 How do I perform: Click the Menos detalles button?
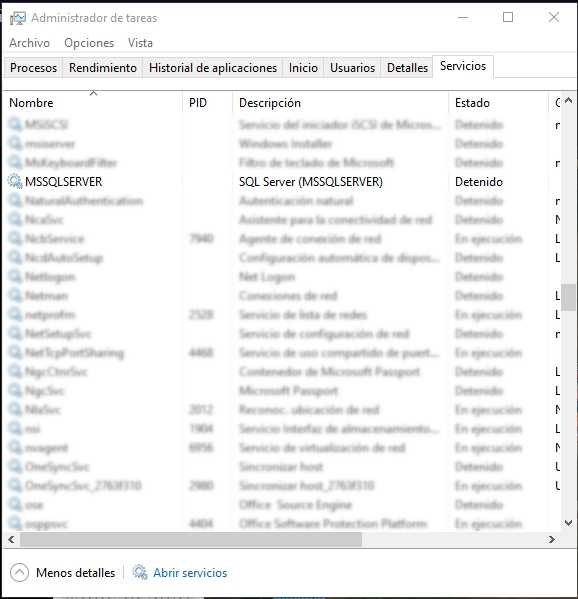tap(63, 572)
